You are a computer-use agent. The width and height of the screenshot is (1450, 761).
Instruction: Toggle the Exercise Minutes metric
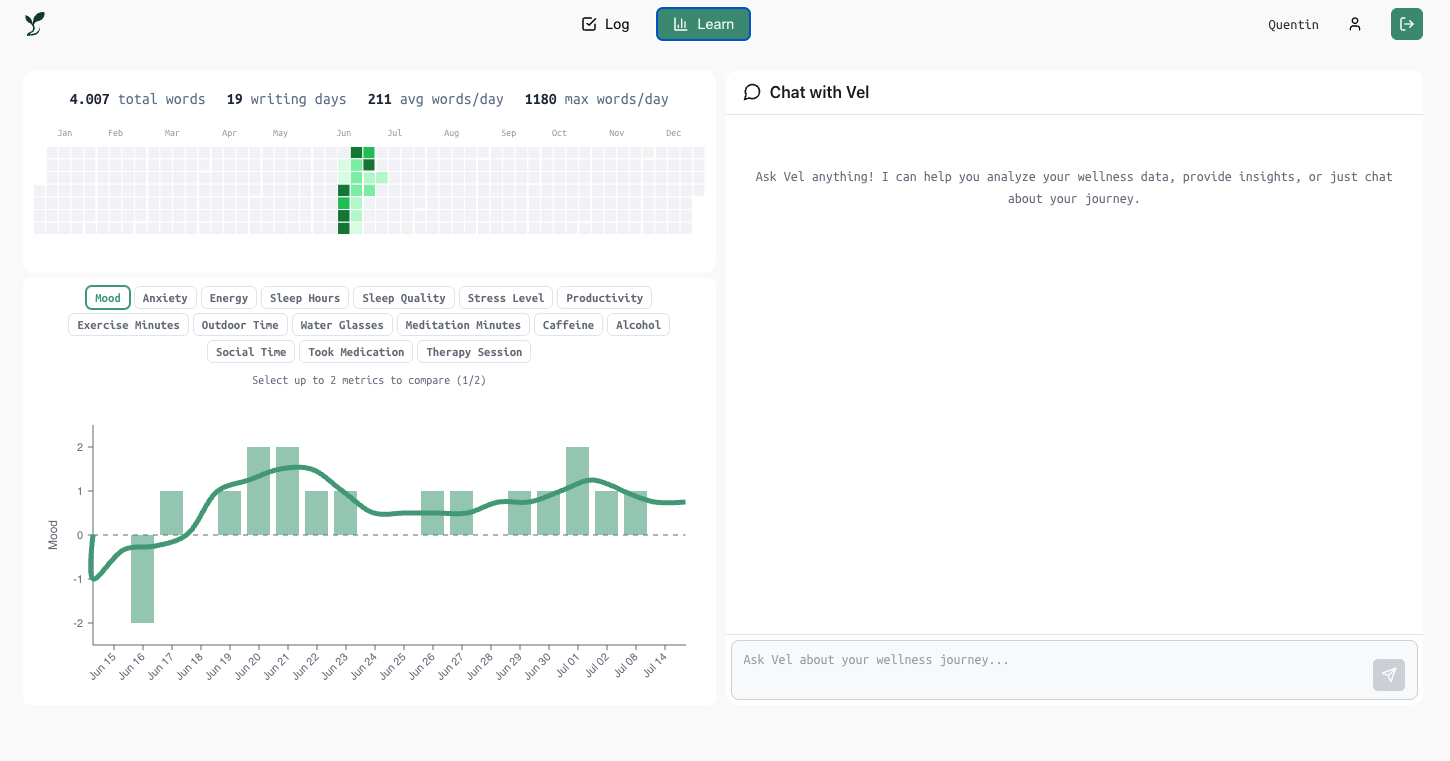[128, 325]
